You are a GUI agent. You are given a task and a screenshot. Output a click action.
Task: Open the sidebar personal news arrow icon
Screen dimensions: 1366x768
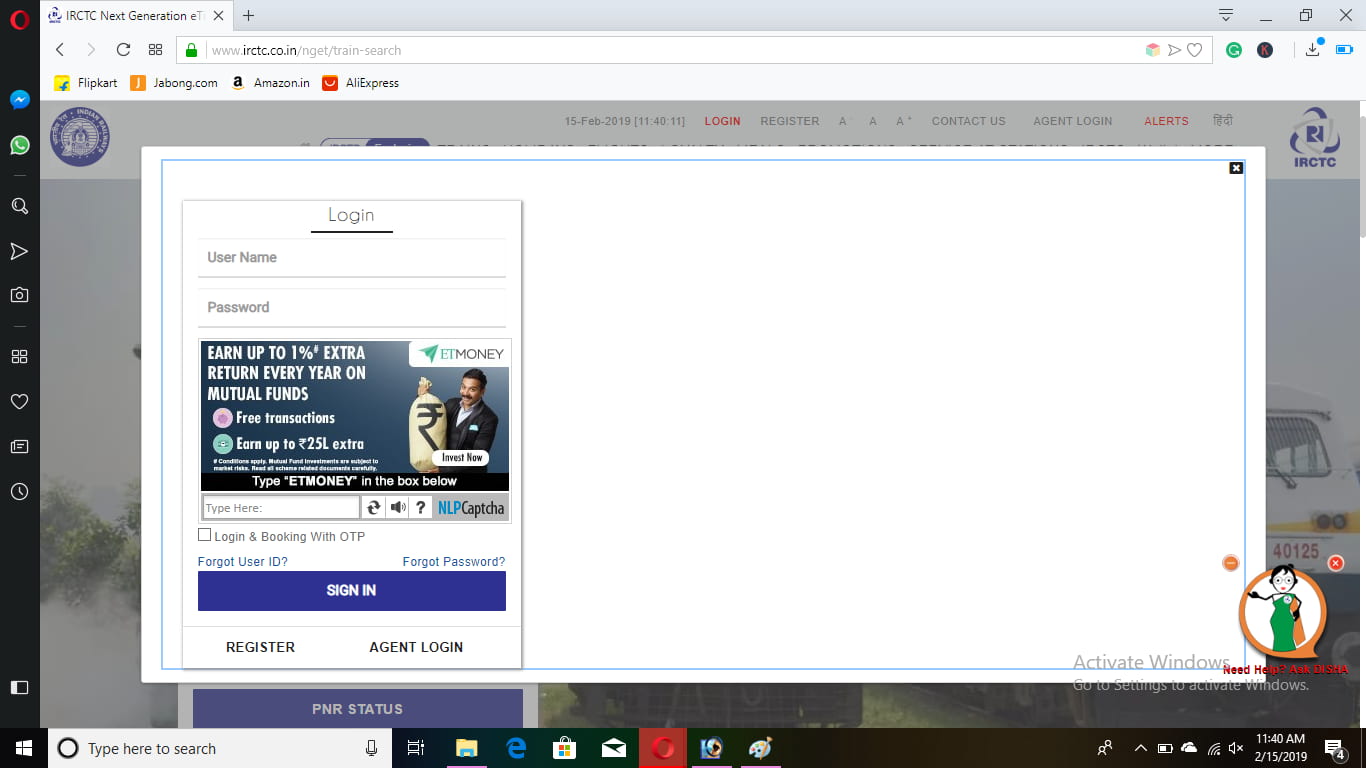19,251
